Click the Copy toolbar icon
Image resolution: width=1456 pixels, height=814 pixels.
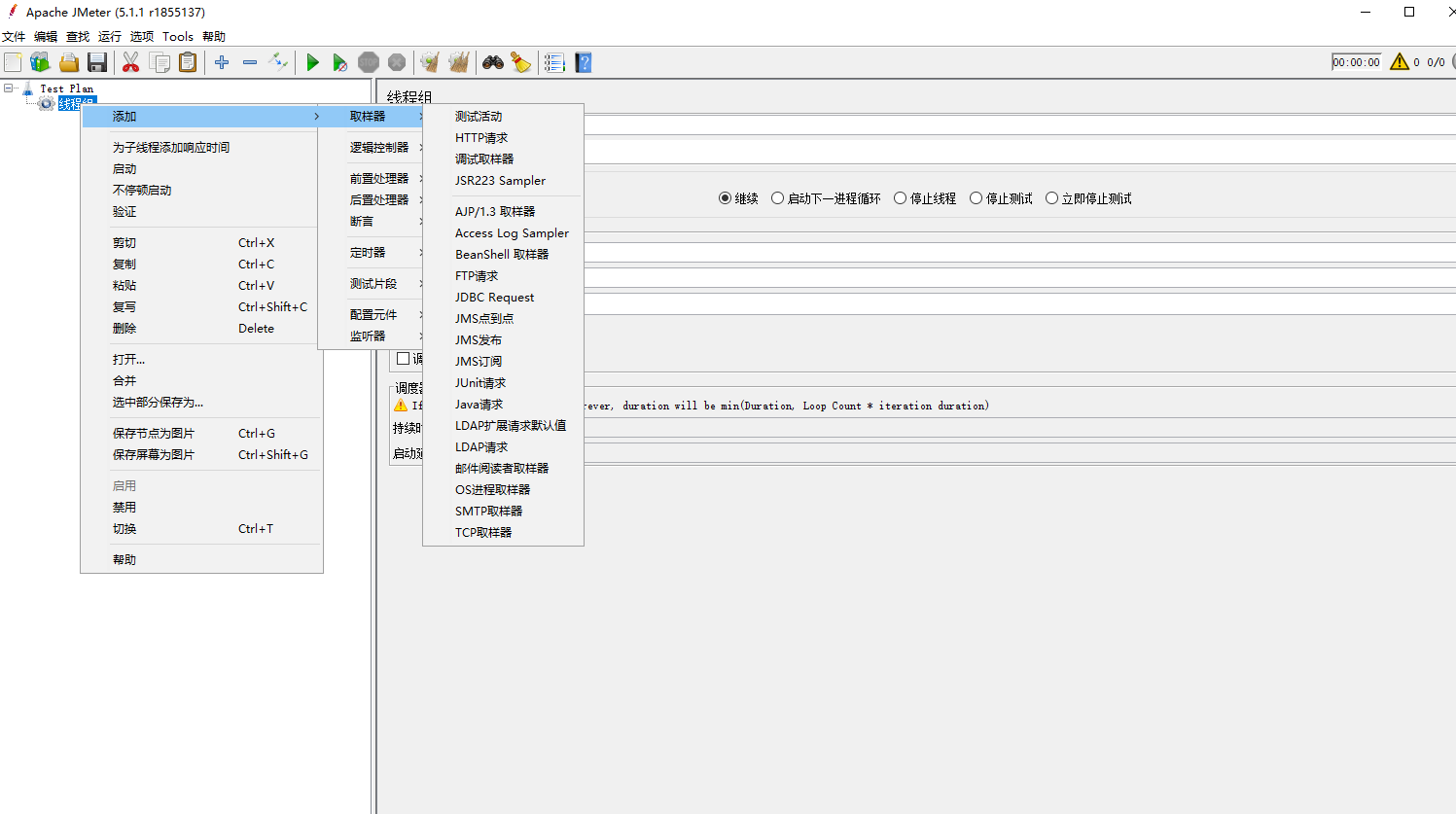pyautogui.click(x=160, y=62)
